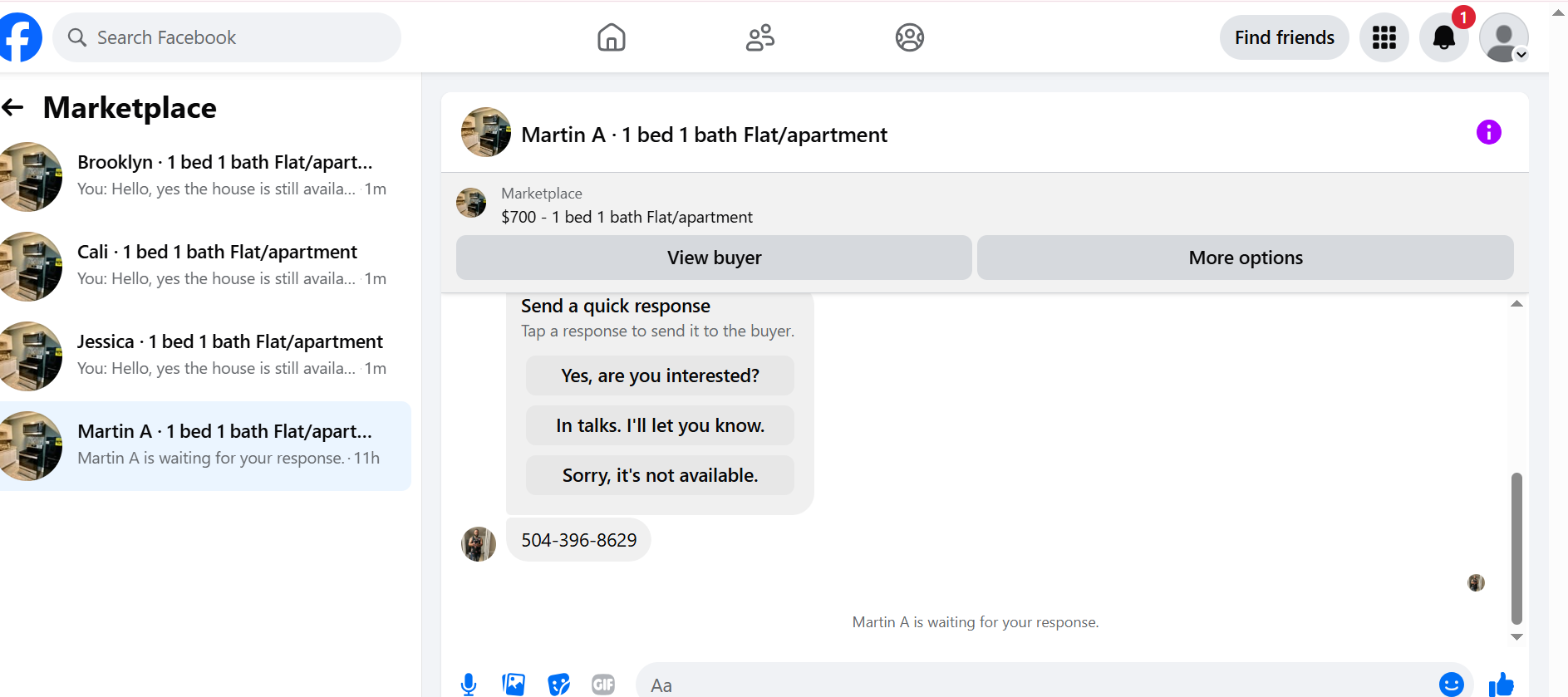Click Martin A's avatar beside phone number
This screenshot has height=697, width=1568.
[x=479, y=544]
